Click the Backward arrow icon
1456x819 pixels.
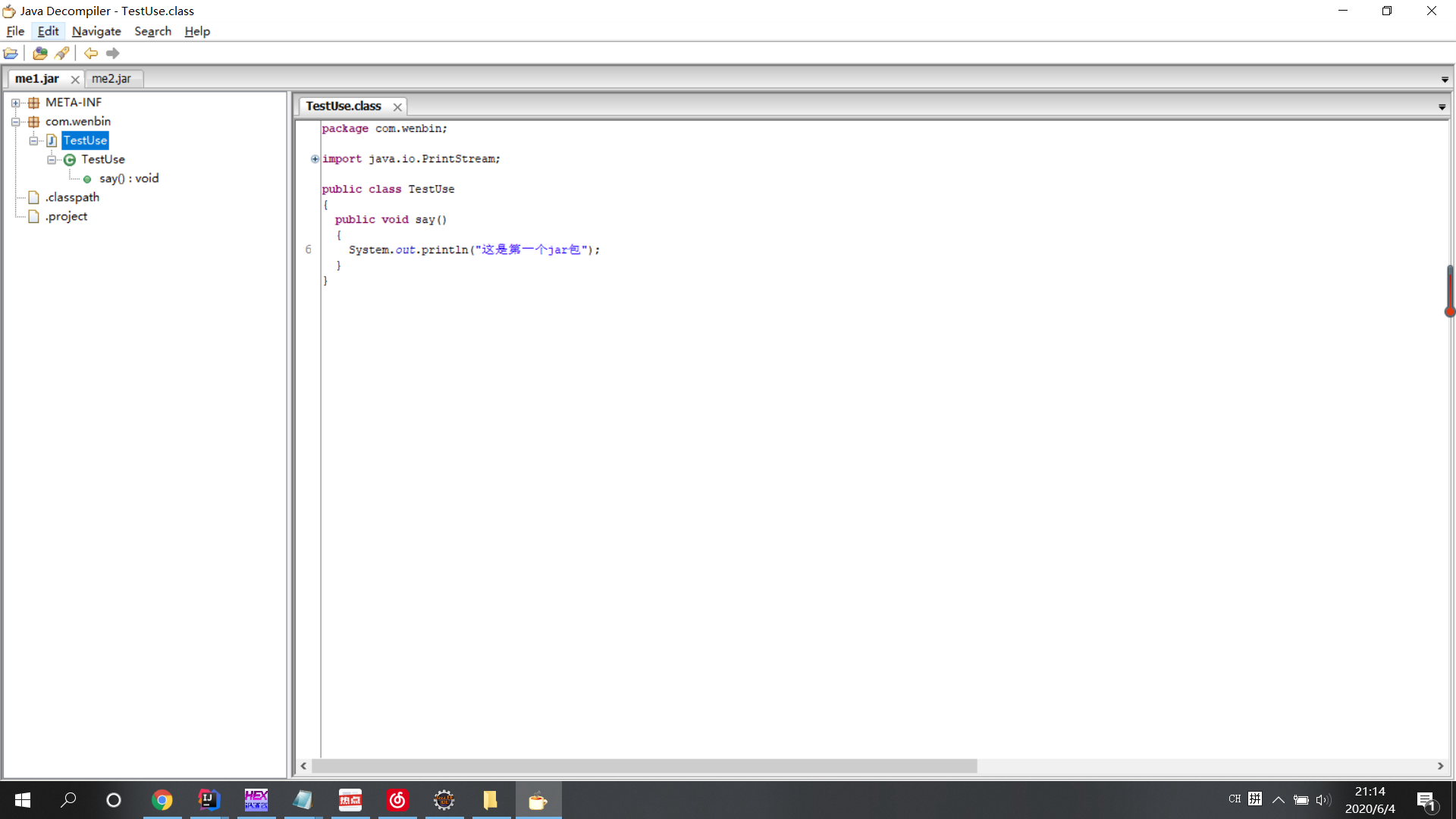coord(91,53)
